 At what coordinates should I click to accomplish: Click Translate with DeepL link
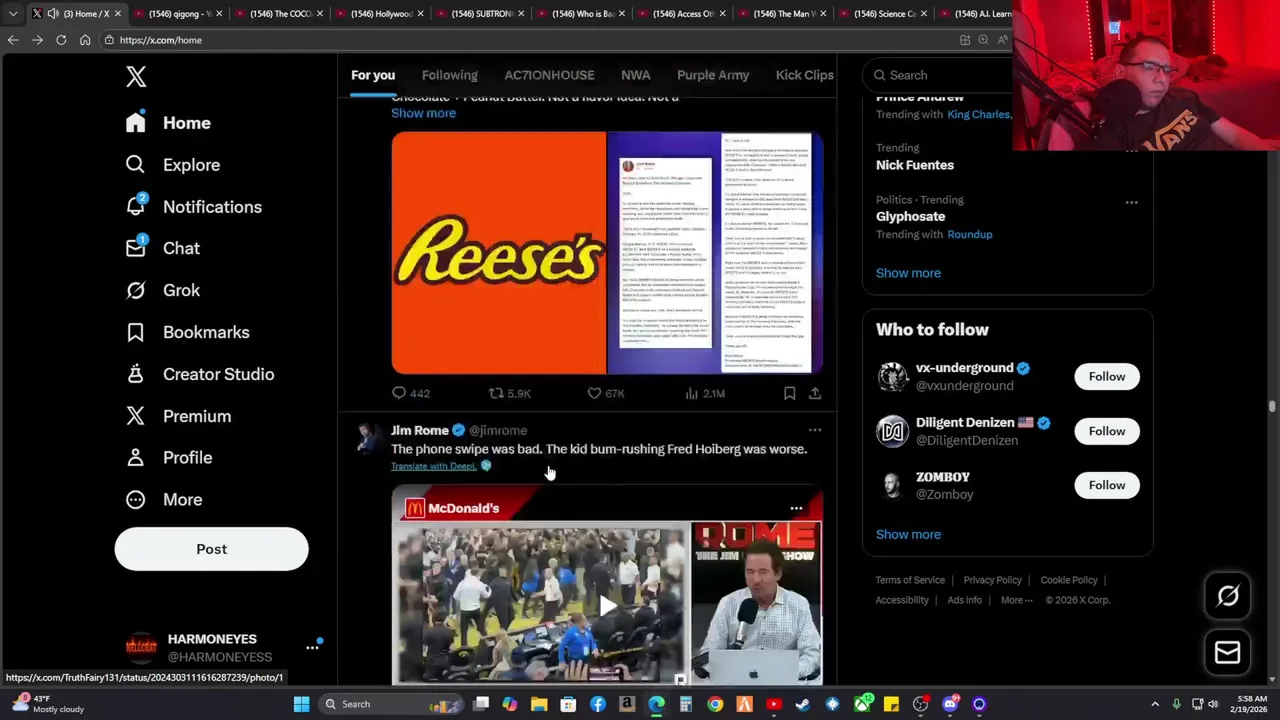(434, 466)
